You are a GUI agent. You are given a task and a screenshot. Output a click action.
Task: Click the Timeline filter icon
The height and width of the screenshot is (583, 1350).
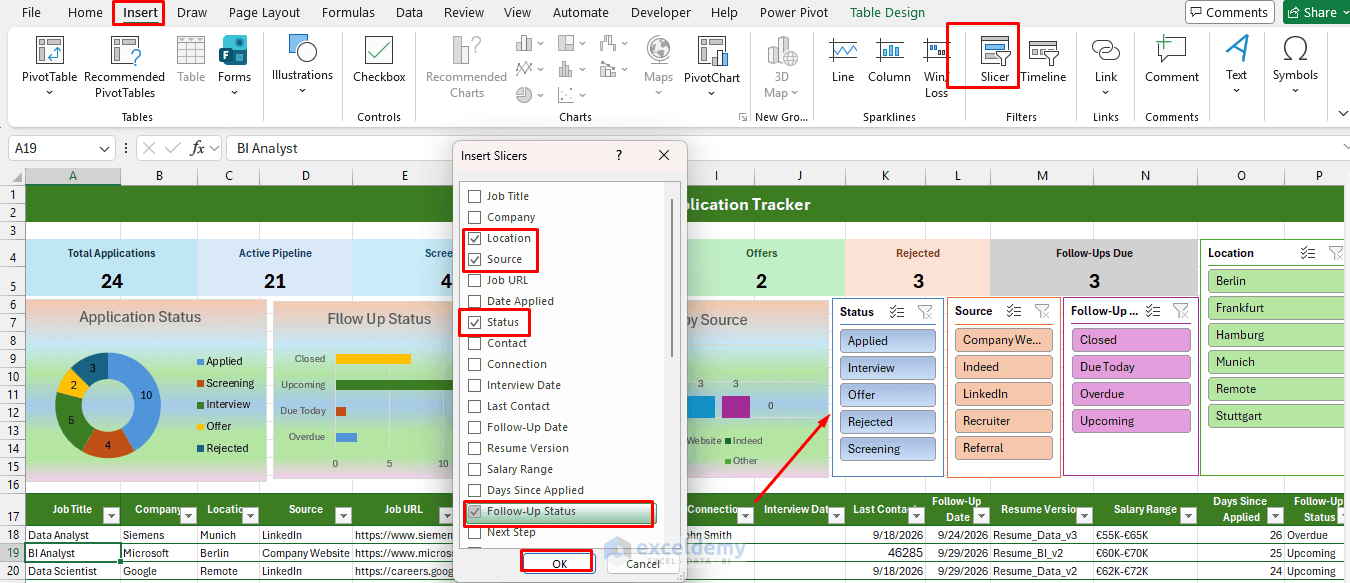pyautogui.click(x=1043, y=51)
